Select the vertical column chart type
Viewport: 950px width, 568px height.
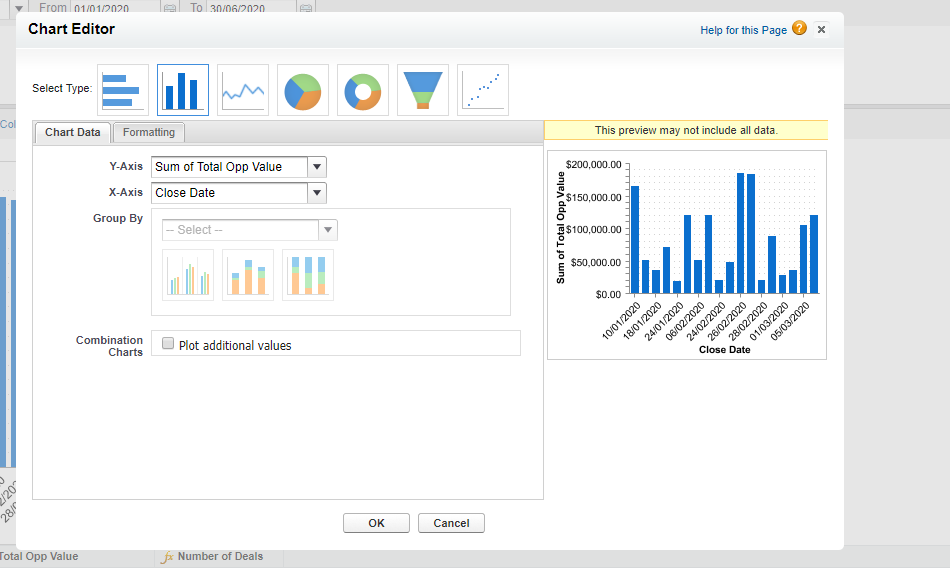[x=183, y=89]
